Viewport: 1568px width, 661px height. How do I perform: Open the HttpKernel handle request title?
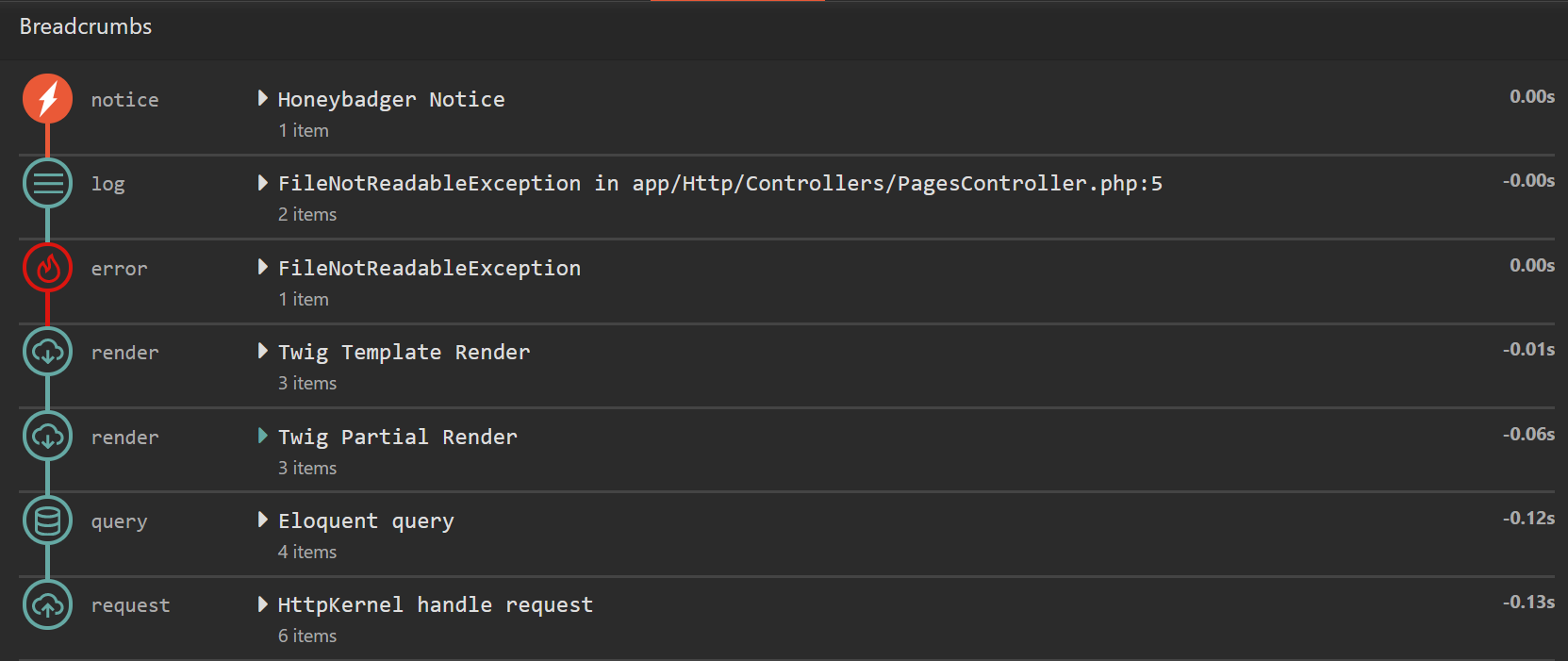[435, 605]
